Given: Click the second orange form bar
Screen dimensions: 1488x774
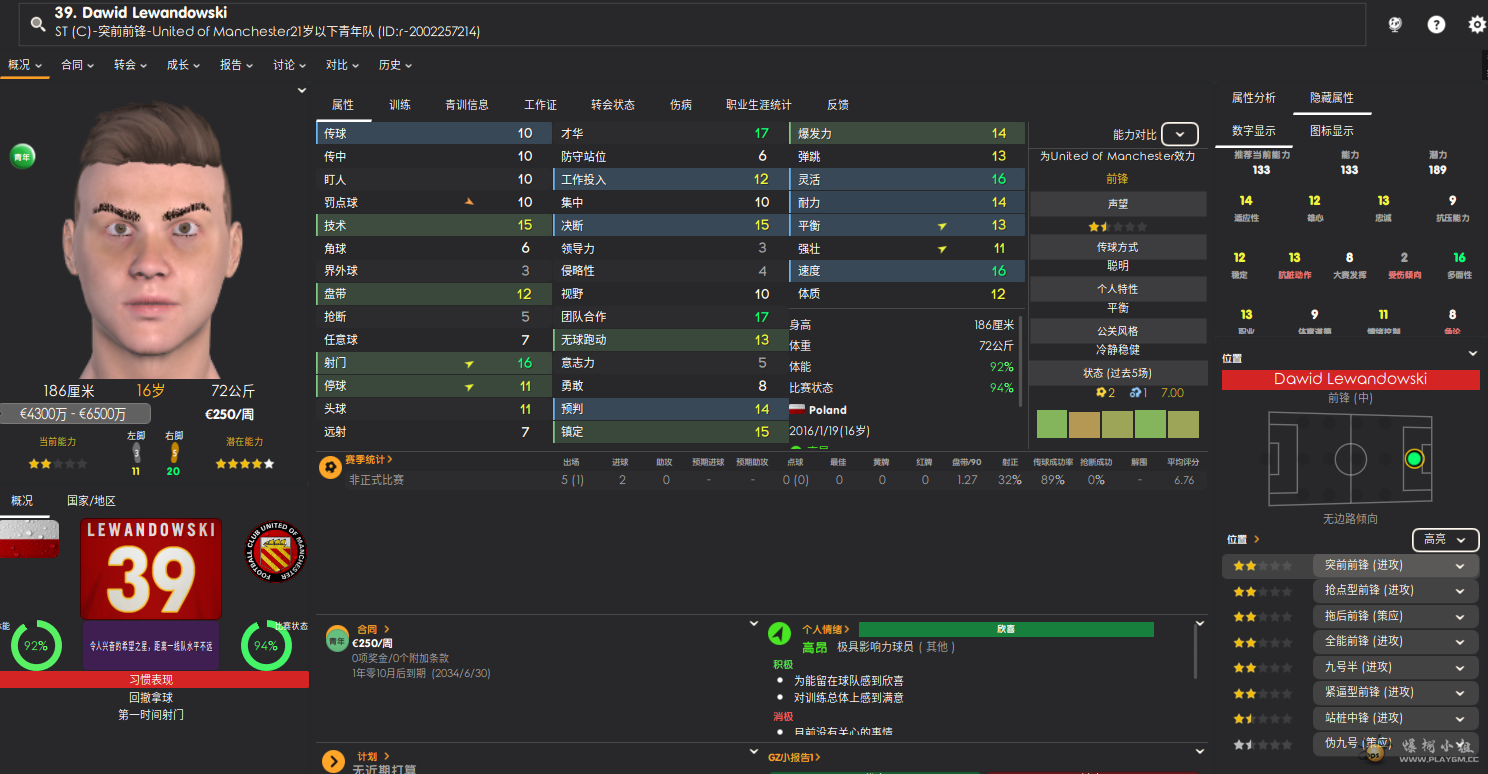Looking at the screenshot, I should pos(1084,424).
